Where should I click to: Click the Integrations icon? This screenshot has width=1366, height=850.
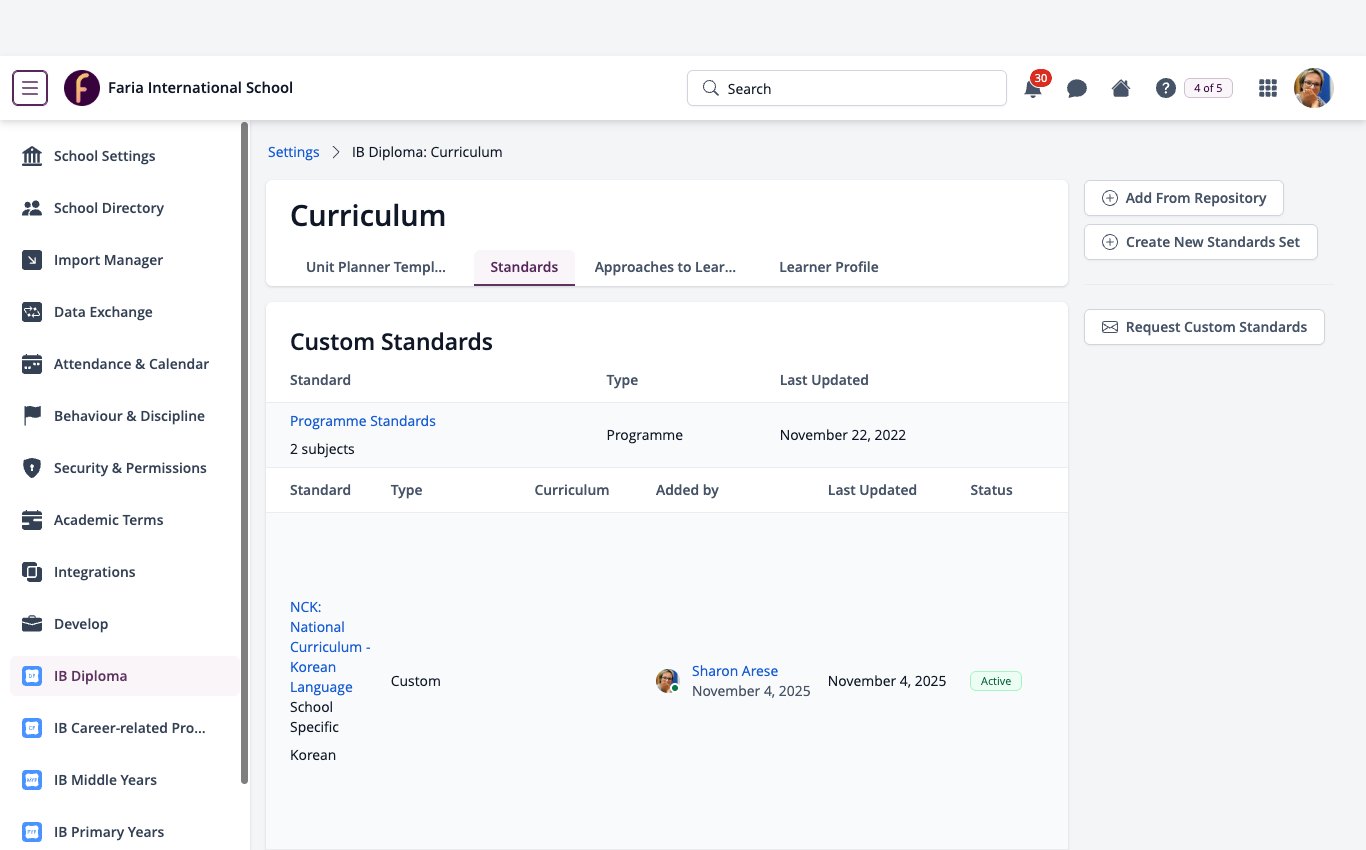click(32, 572)
